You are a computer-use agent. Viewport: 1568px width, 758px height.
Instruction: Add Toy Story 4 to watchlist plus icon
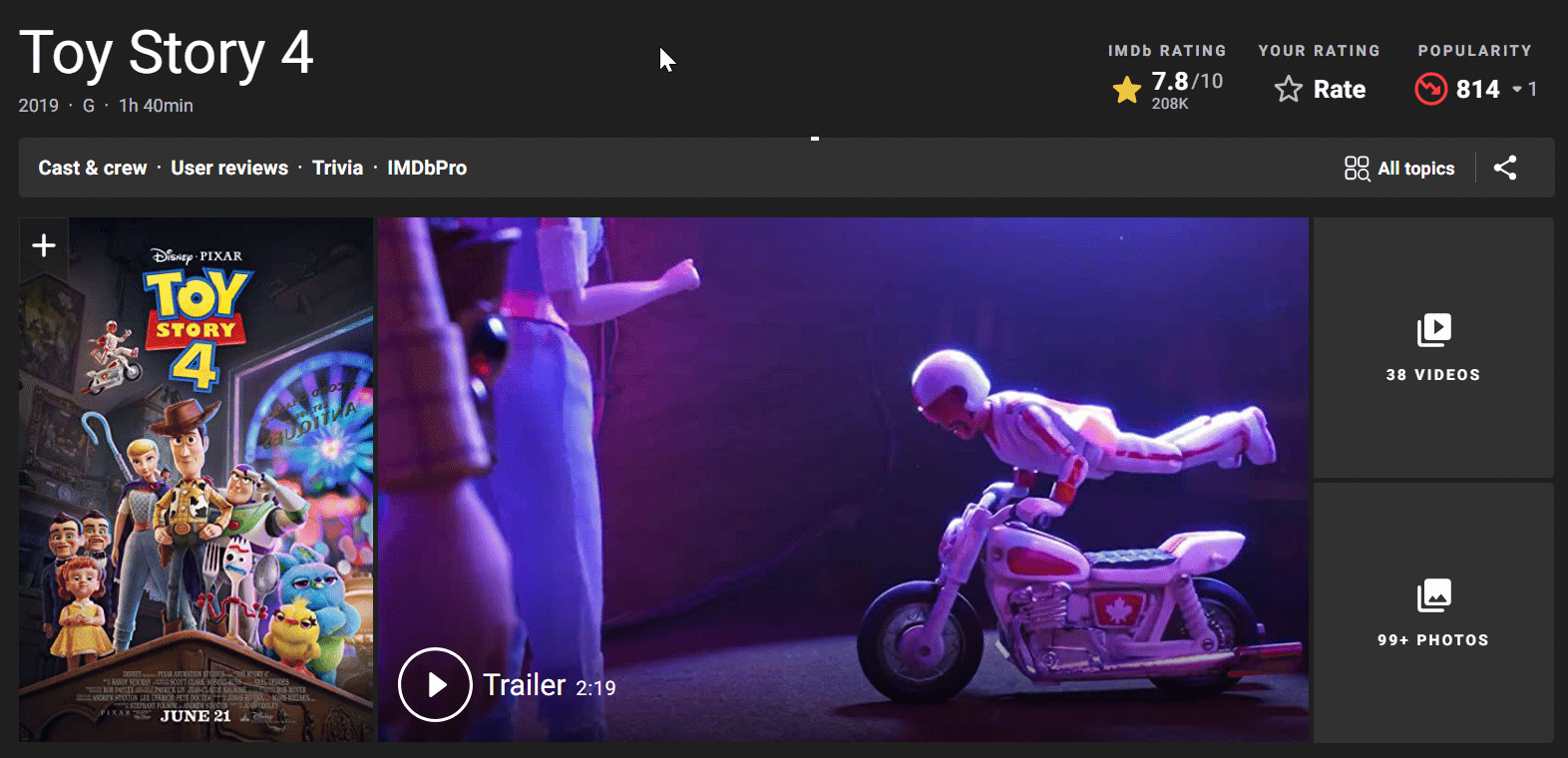click(x=43, y=245)
